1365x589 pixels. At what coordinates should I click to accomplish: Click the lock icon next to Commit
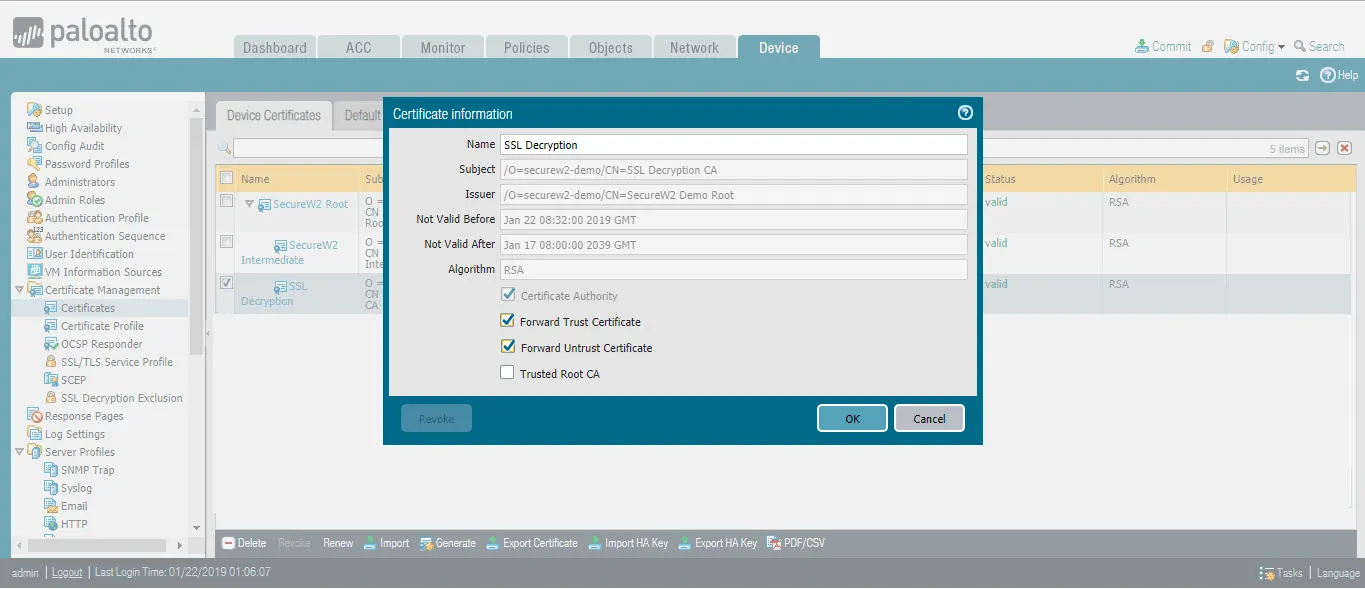pyautogui.click(x=1208, y=47)
